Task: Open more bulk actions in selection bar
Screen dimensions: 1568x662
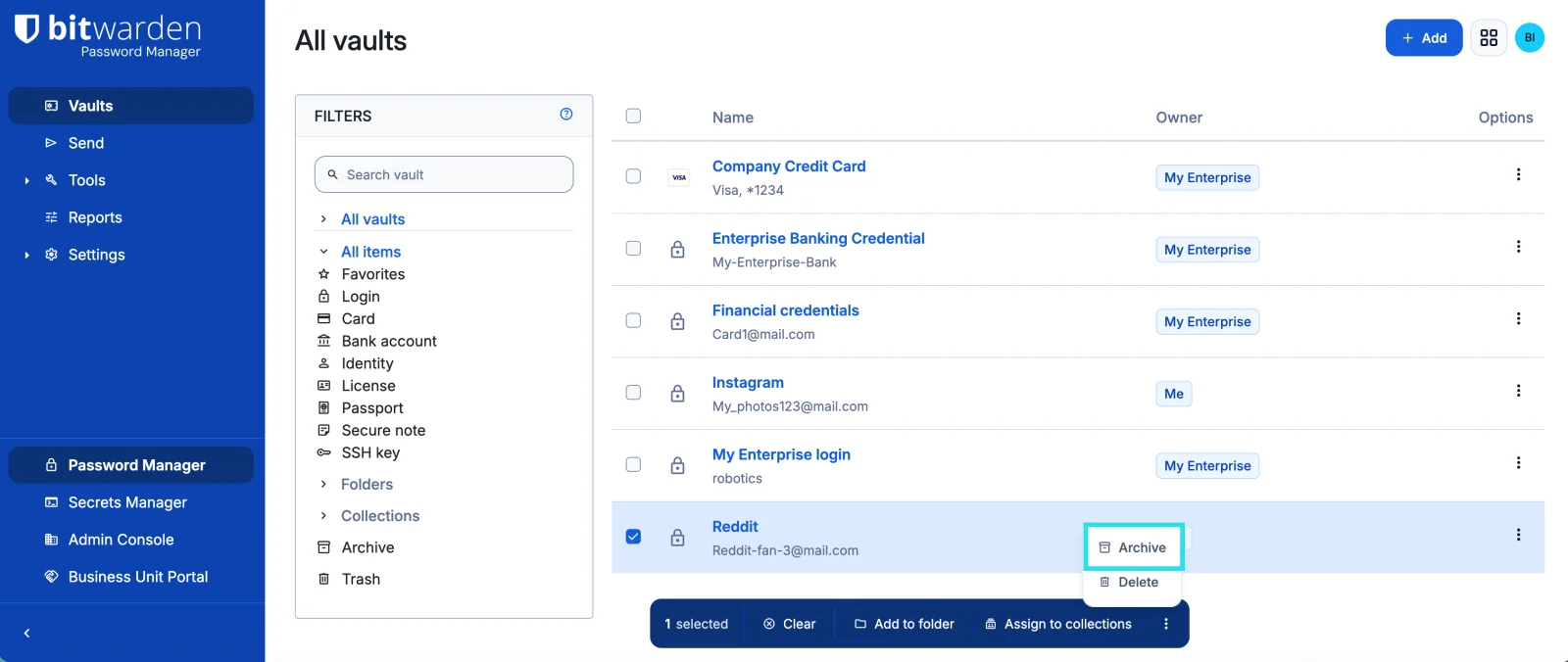Action: click(1166, 624)
